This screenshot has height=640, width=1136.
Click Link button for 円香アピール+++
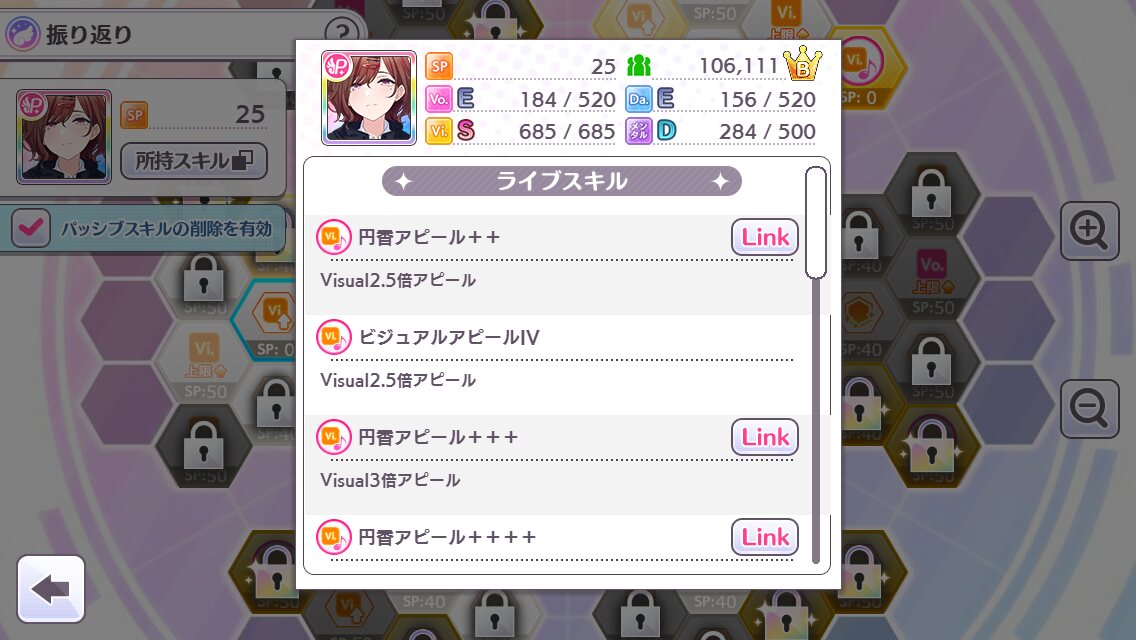pyautogui.click(x=764, y=437)
